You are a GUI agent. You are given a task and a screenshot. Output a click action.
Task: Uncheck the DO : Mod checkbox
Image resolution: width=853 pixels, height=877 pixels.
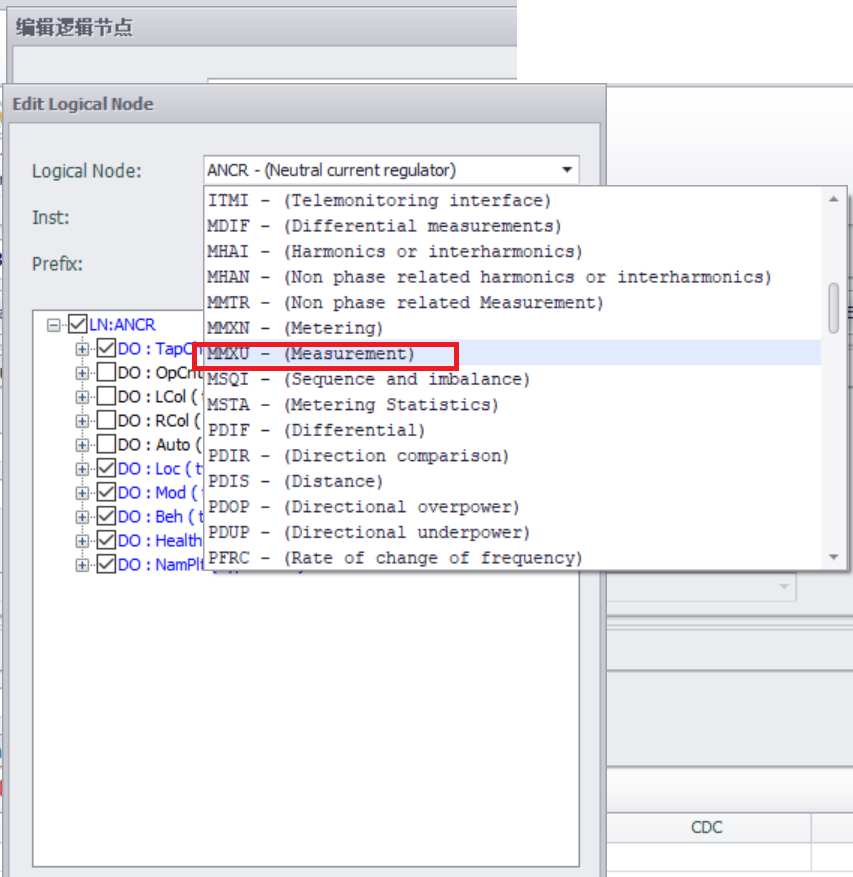point(106,493)
